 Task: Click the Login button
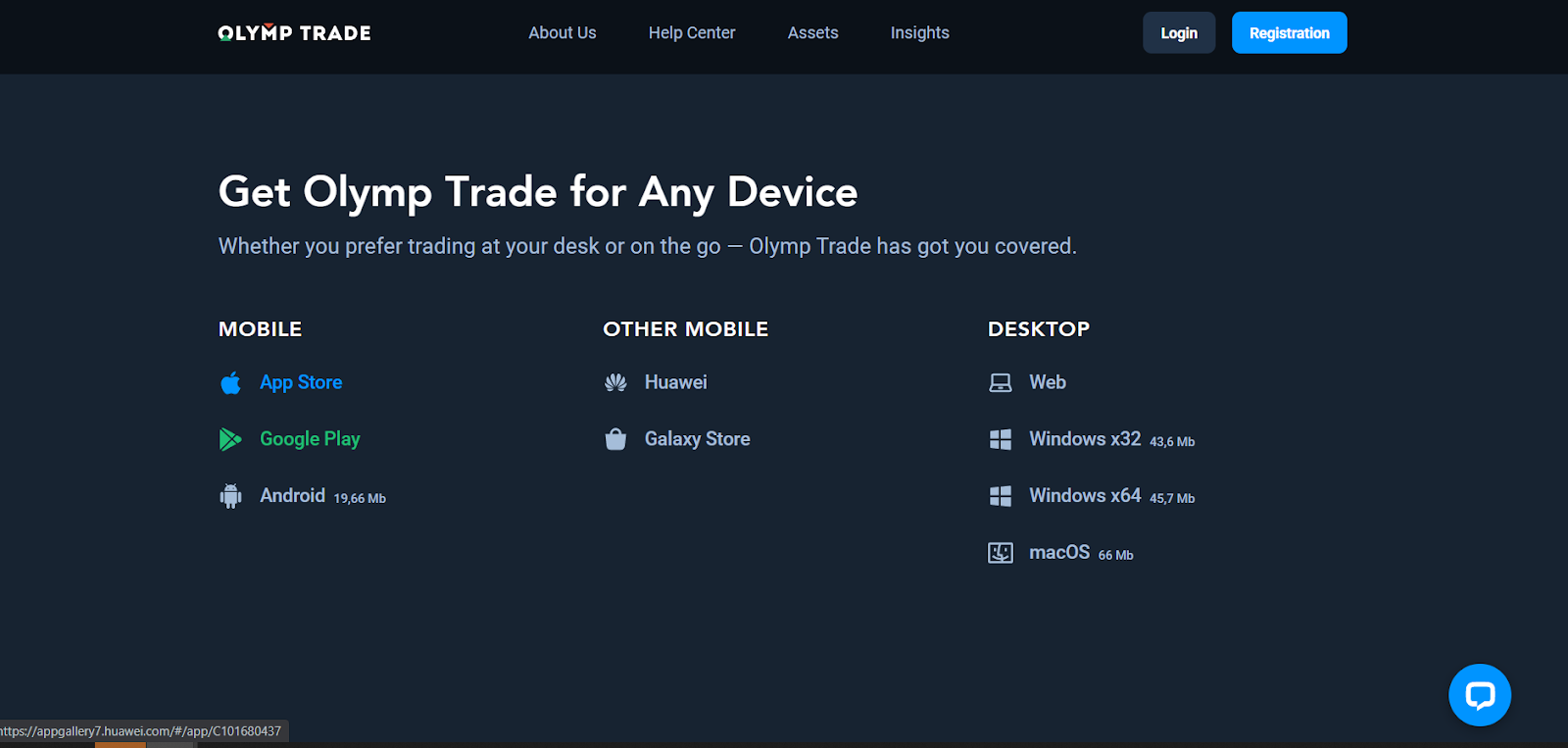[1179, 33]
